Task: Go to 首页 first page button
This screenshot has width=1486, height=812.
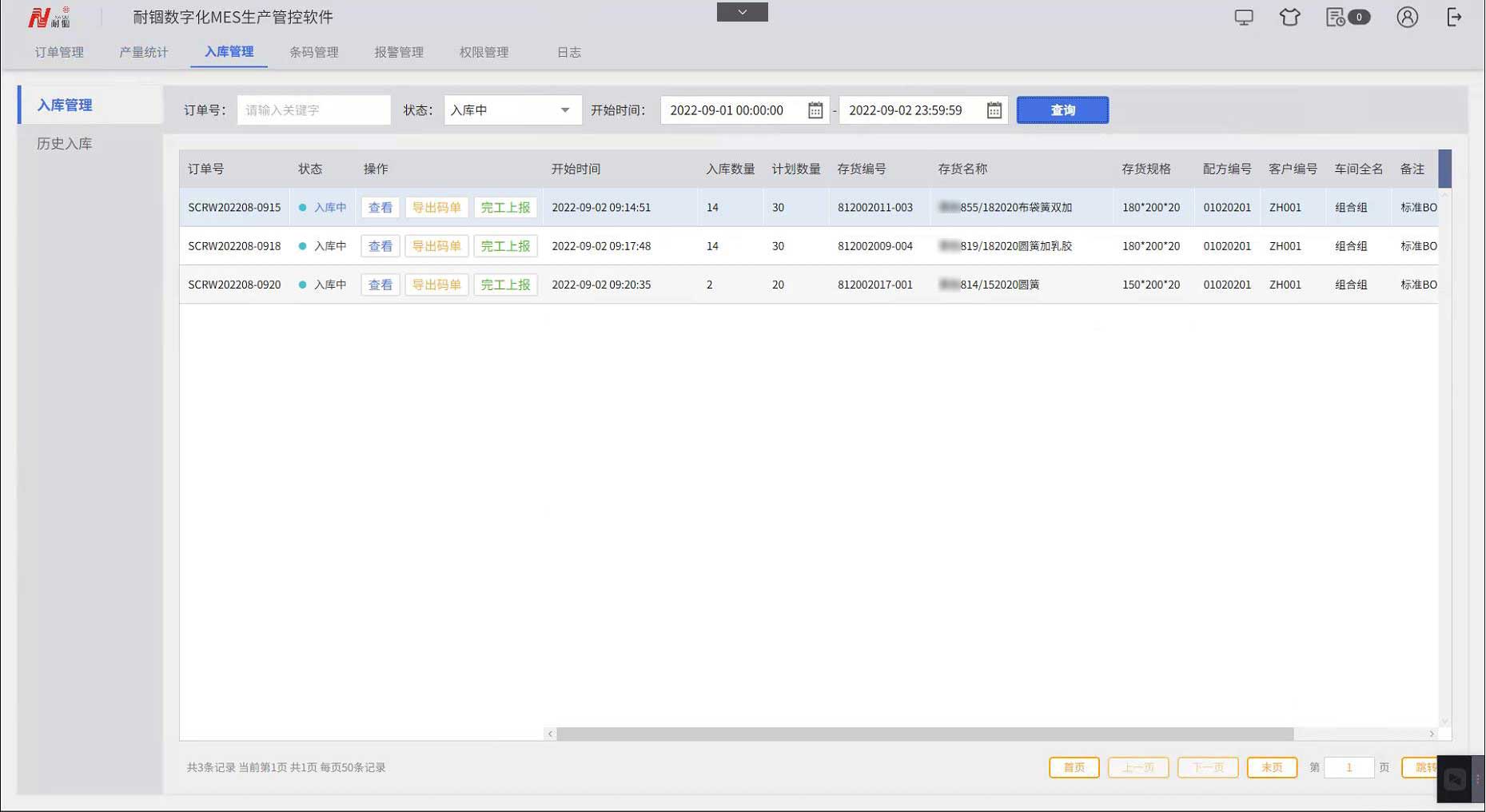Action: tap(1074, 767)
